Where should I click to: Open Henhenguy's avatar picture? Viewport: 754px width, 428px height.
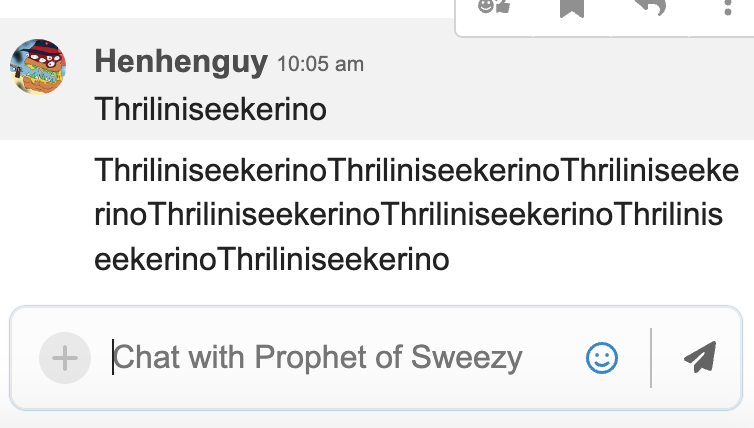pyautogui.click(x=38, y=68)
